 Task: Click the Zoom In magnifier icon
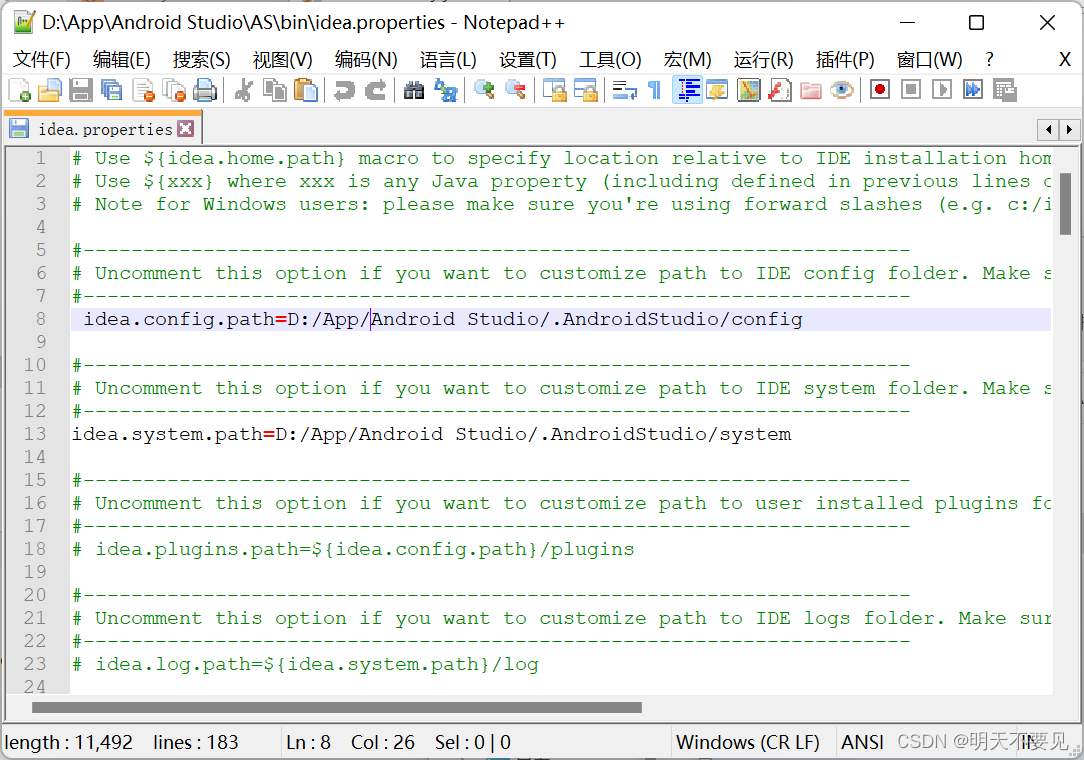(484, 91)
